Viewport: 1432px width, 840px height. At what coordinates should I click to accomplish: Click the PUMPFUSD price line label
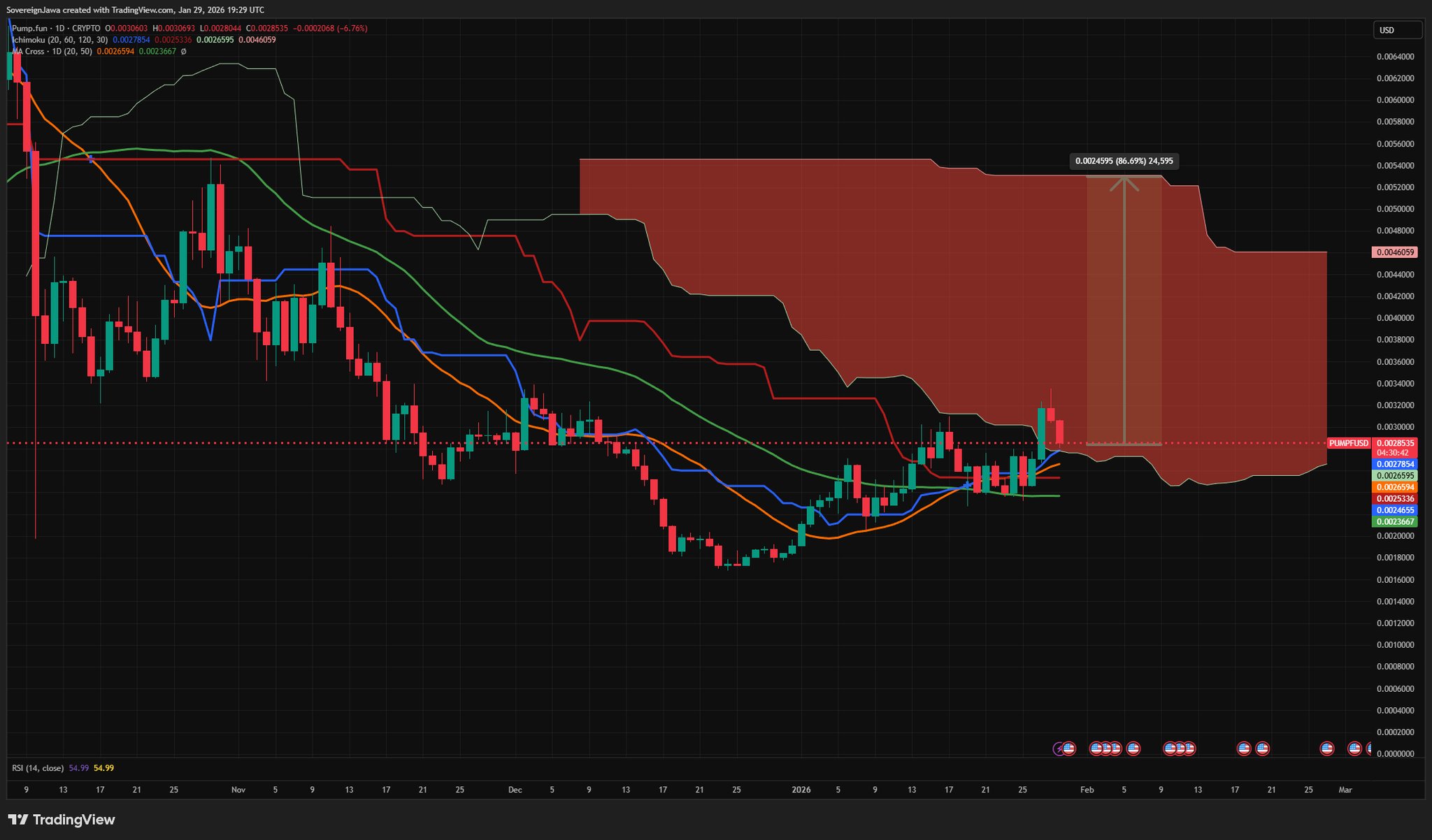(1348, 443)
